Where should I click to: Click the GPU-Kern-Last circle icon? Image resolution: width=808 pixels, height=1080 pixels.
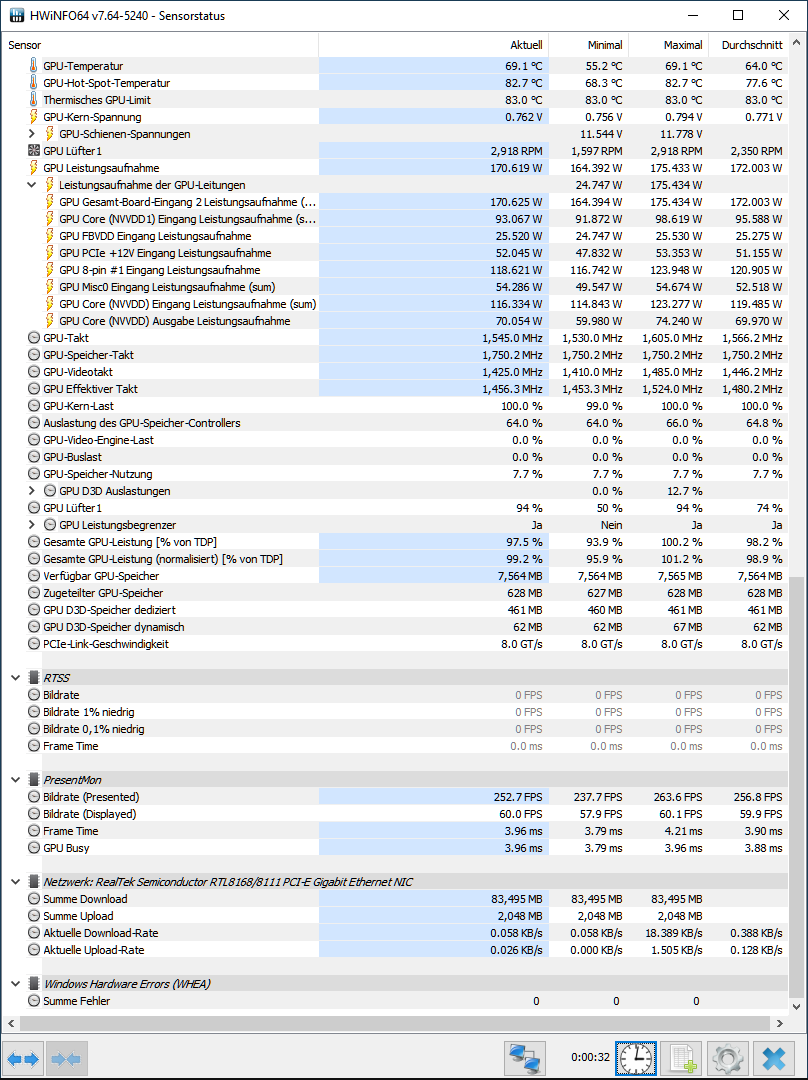pos(34,406)
